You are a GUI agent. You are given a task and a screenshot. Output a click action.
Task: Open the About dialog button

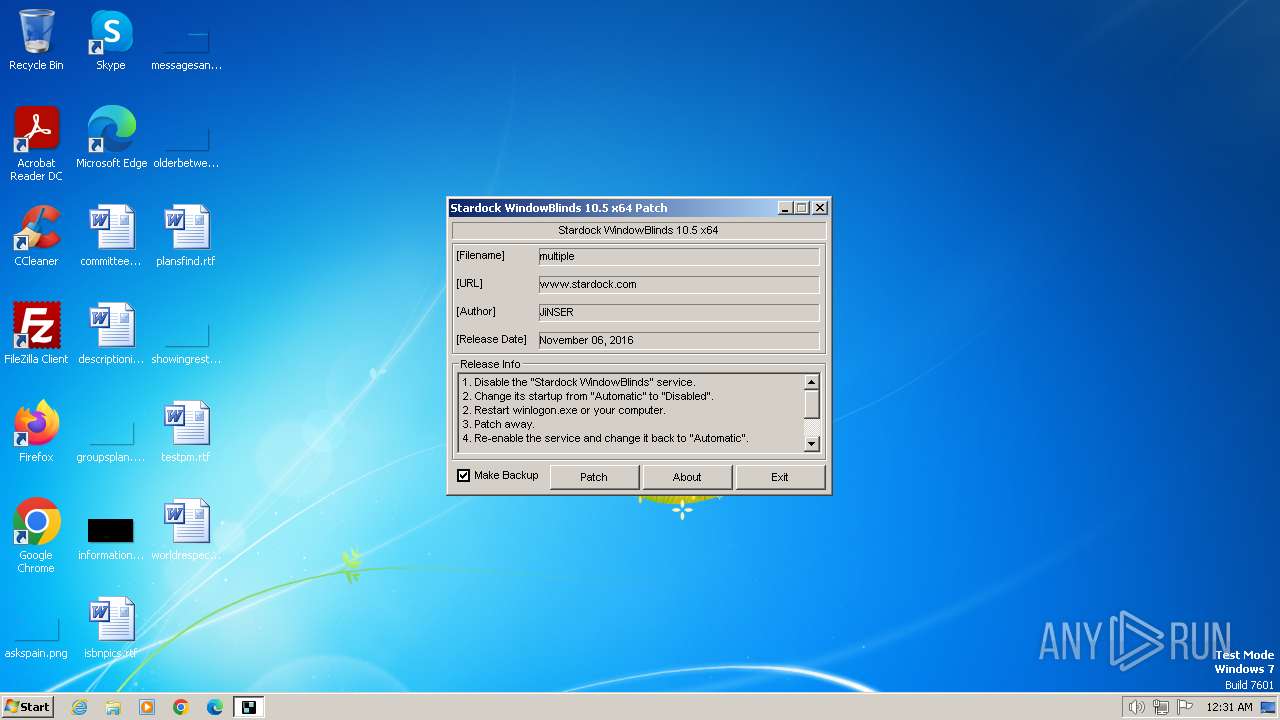[687, 477]
